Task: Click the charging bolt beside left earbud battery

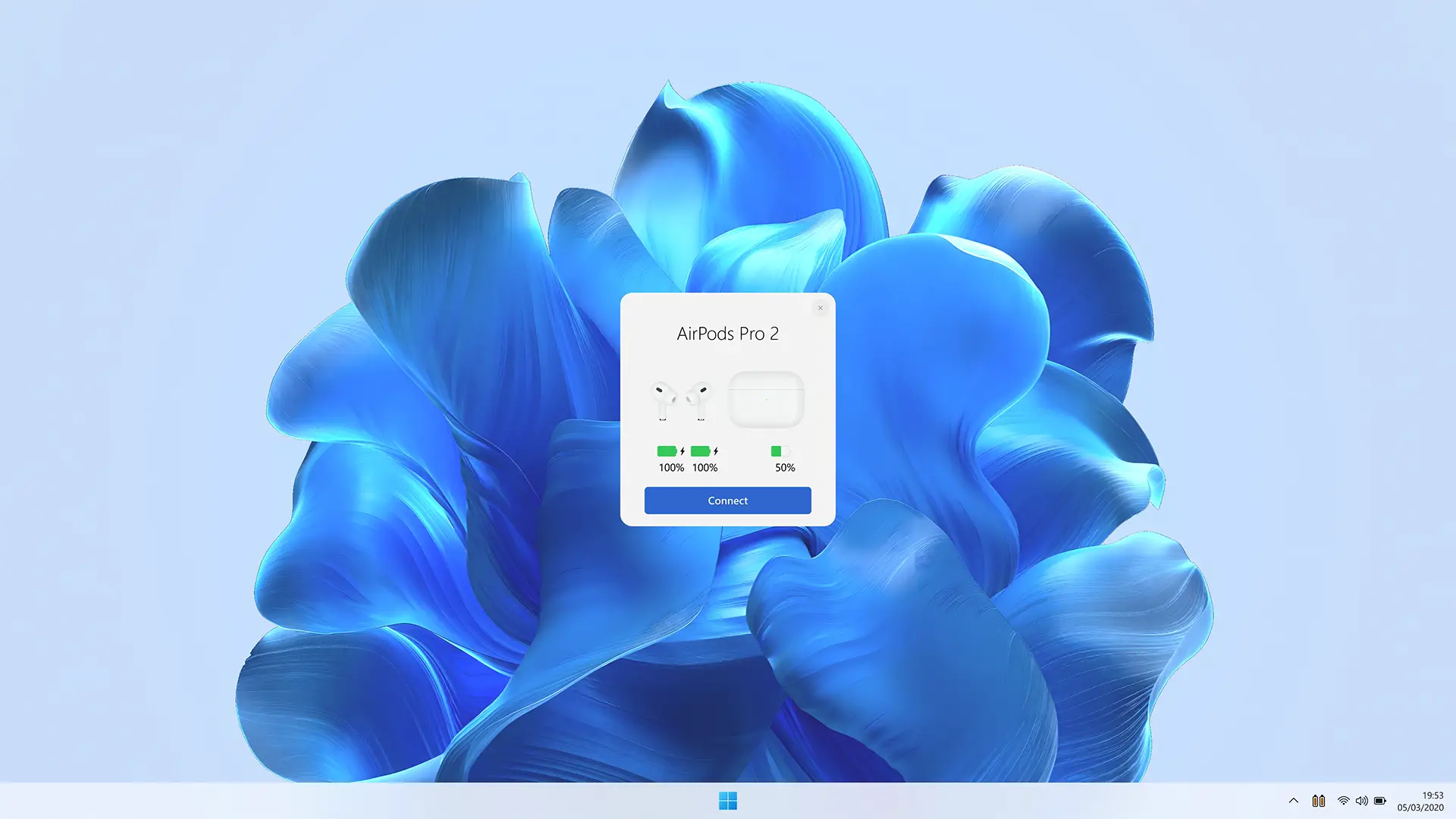Action: point(682,451)
